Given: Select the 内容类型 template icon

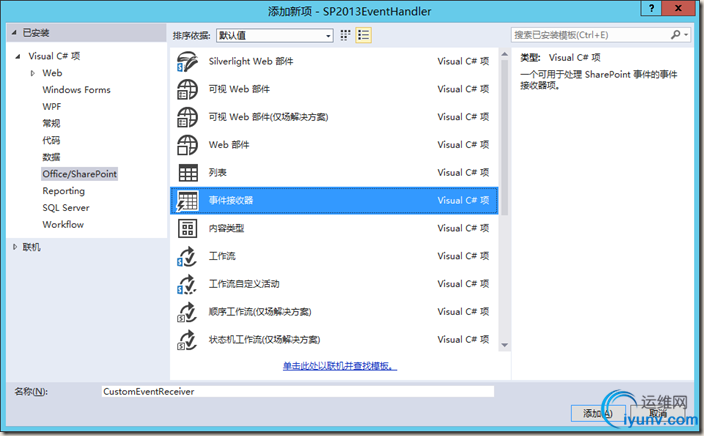Looking at the screenshot, I should coord(188,229).
